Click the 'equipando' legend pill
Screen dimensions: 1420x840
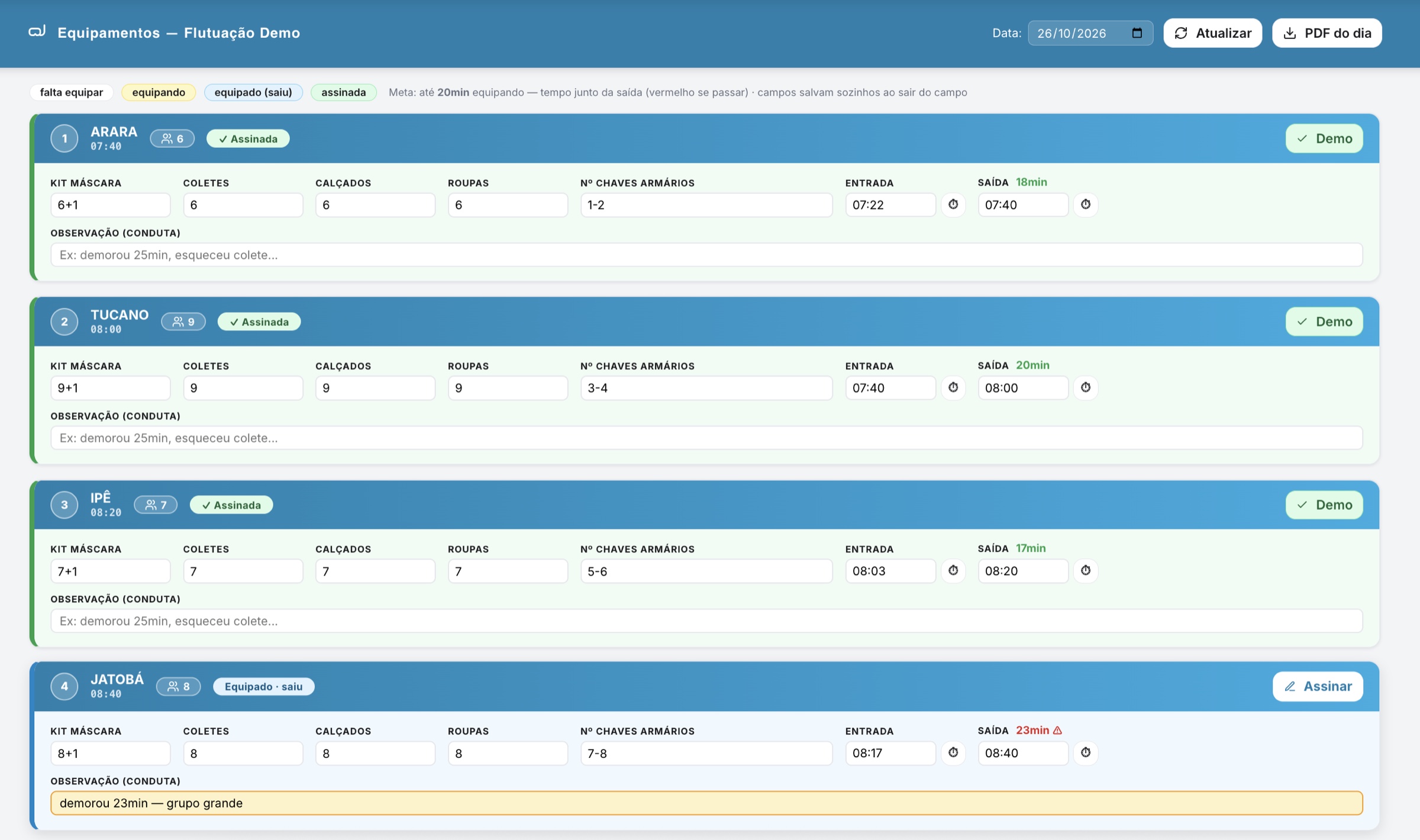(159, 92)
